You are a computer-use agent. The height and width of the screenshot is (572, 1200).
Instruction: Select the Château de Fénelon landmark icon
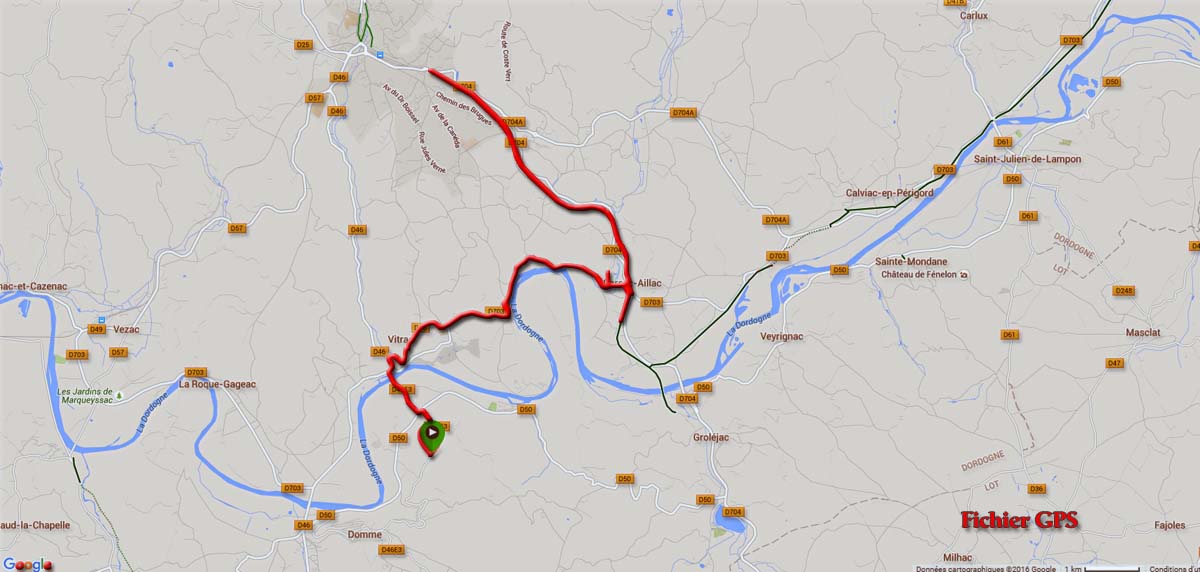pyautogui.click(x=963, y=275)
